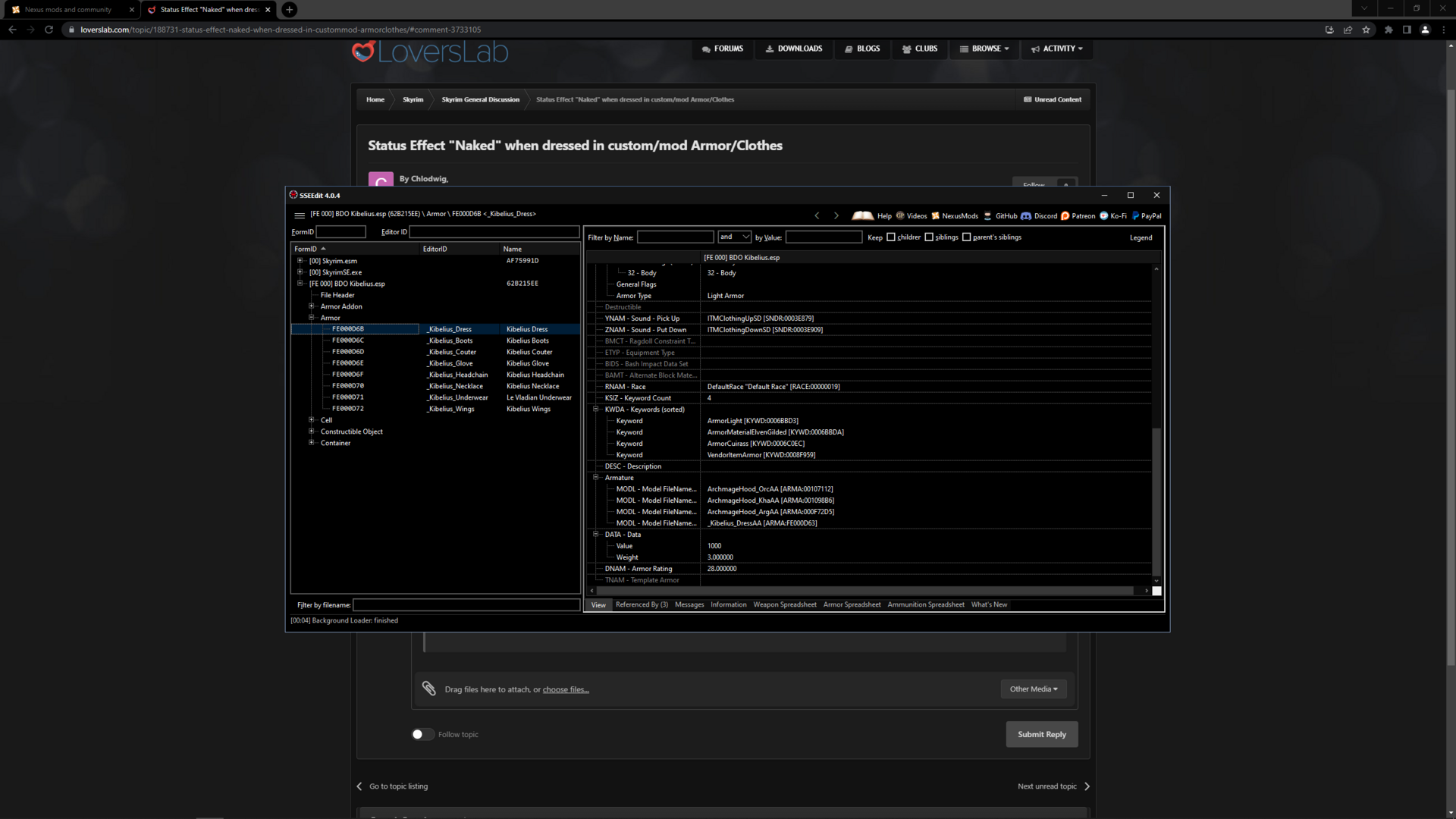1456x819 pixels.
Task: Click the paperclip attach icon in reply box
Action: pyautogui.click(x=429, y=689)
